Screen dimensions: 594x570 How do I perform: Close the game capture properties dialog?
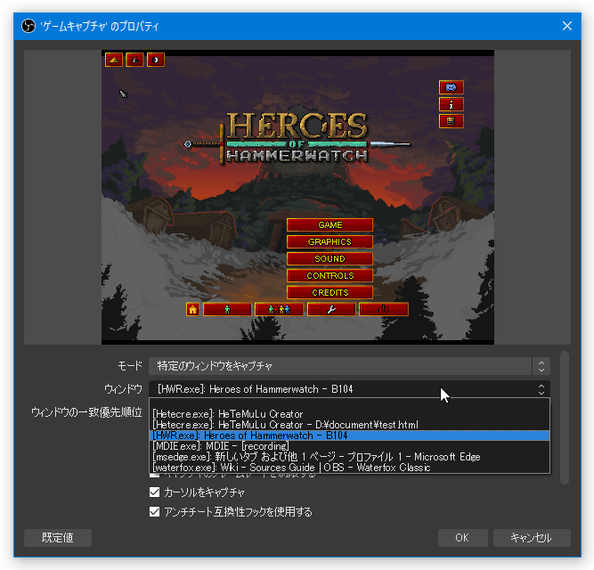(567, 26)
